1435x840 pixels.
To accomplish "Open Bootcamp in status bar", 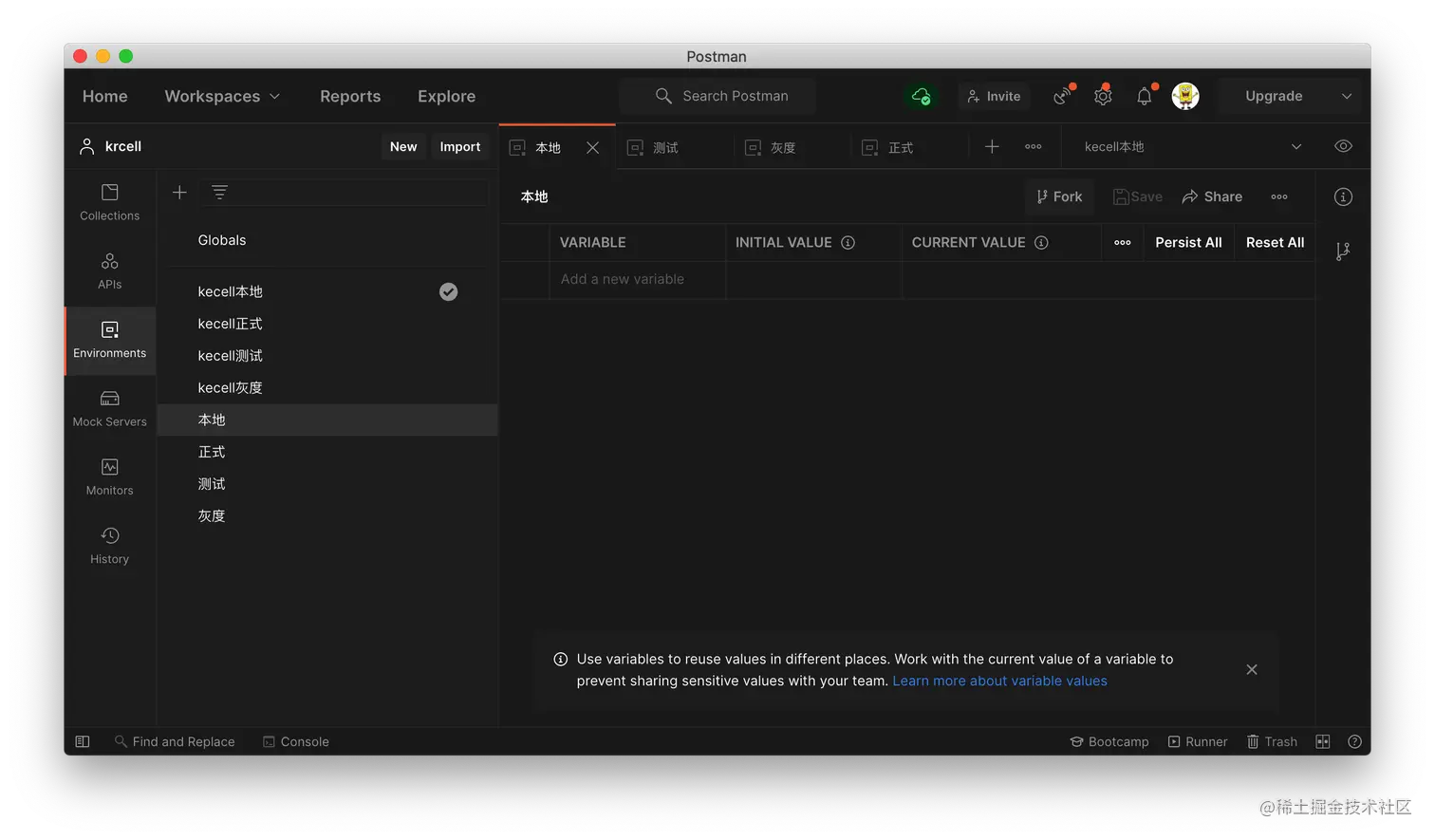I will 1109,741.
